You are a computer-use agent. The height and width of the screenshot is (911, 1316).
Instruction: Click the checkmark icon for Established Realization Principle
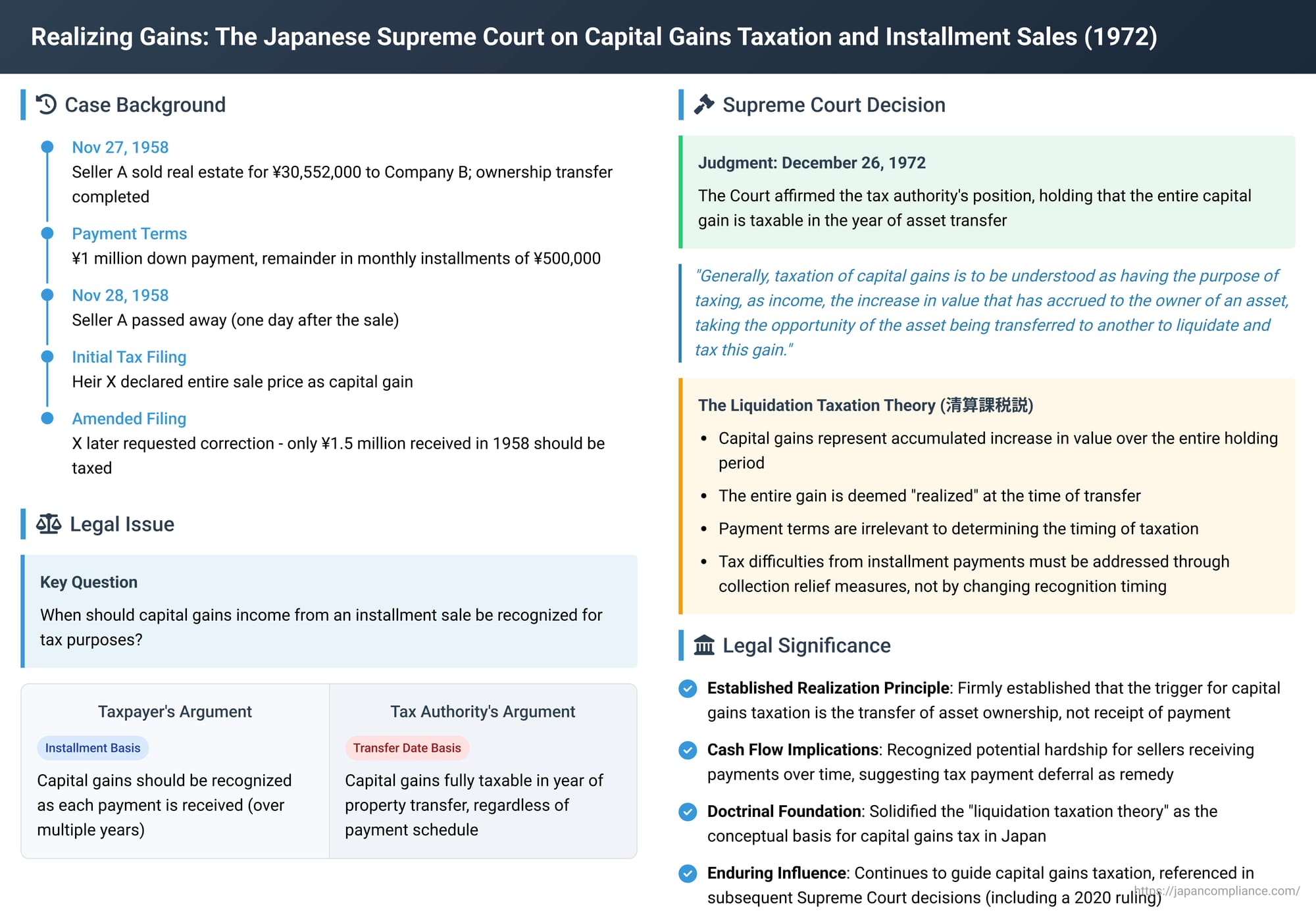(x=688, y=688)
